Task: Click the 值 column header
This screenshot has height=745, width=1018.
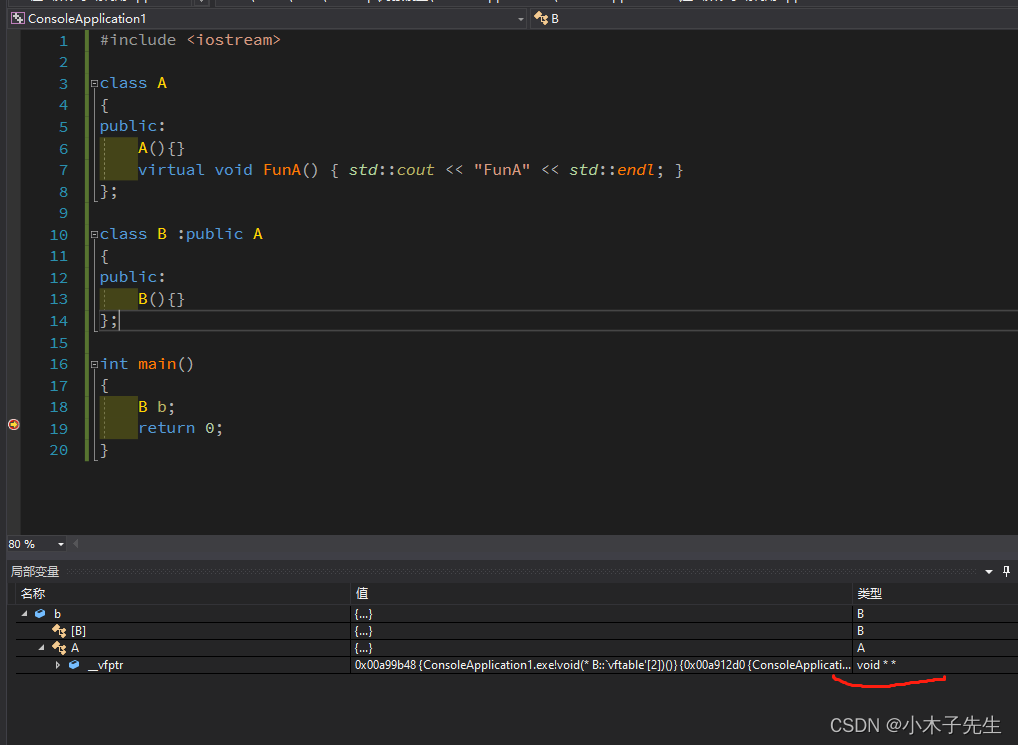Action: coord(601,594)
